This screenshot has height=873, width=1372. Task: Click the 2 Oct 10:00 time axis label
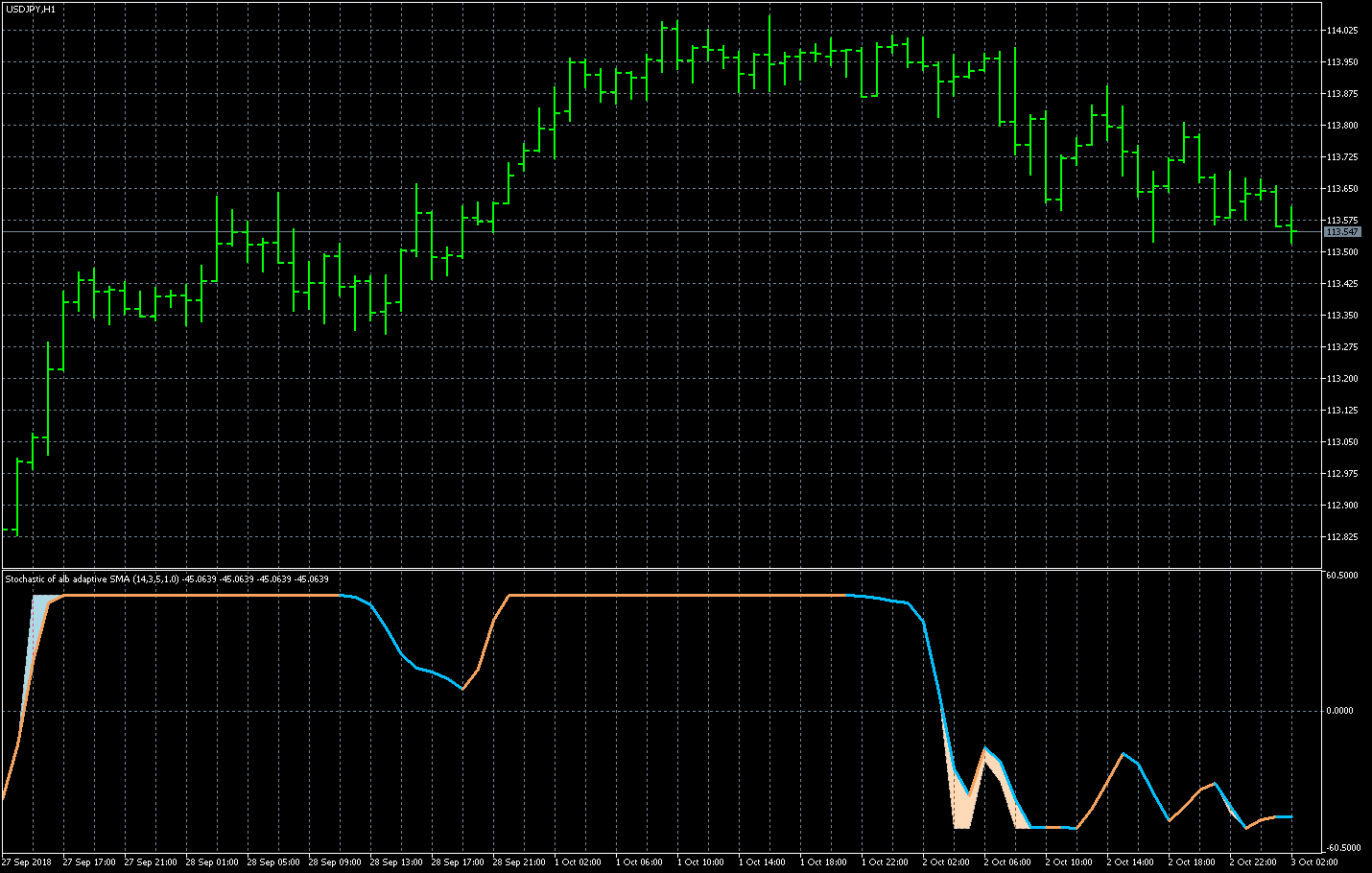tap(1070, 862)
